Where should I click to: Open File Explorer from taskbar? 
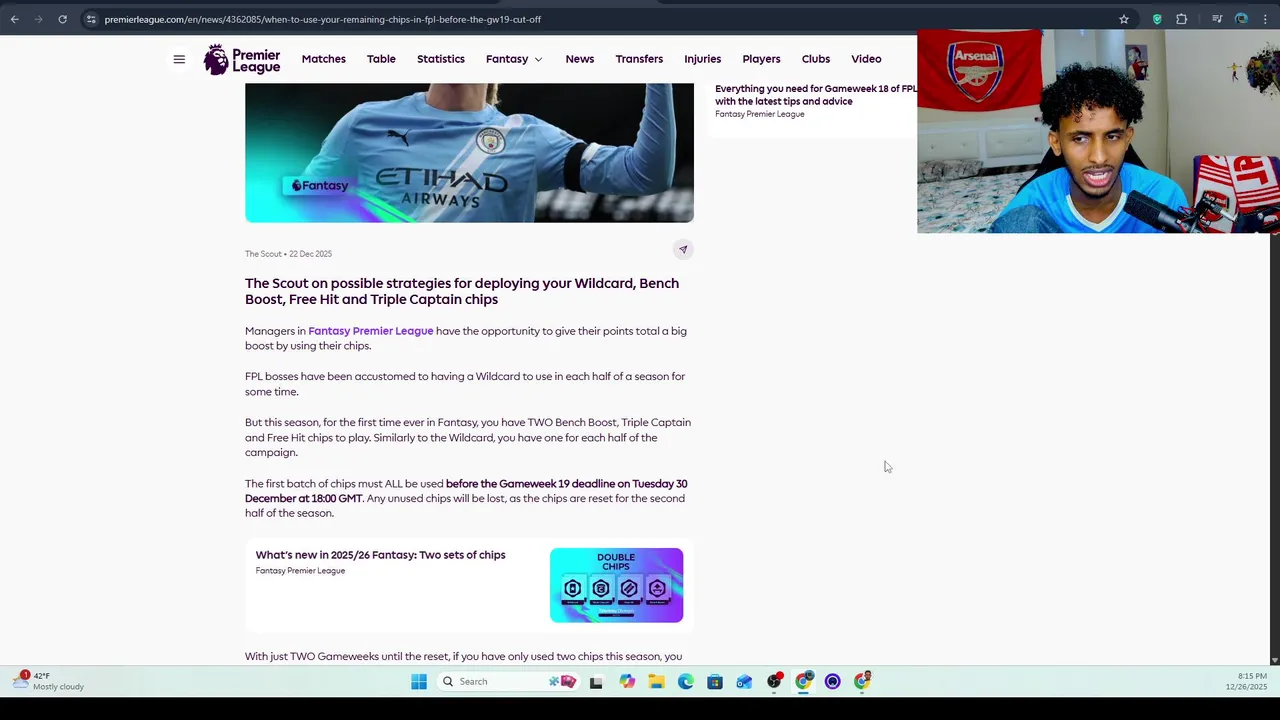(x=656, y=682)
